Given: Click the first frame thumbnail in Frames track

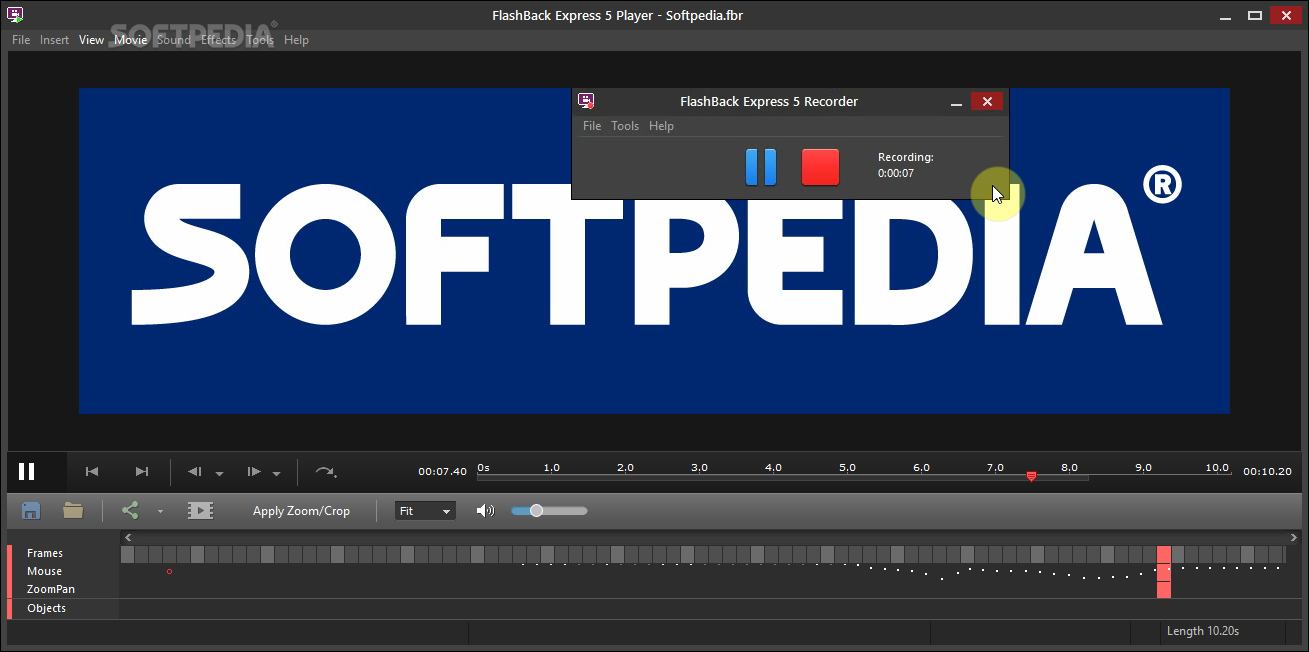Looking at the screenshot, I should pyautogui.click(x=128, y=554).
